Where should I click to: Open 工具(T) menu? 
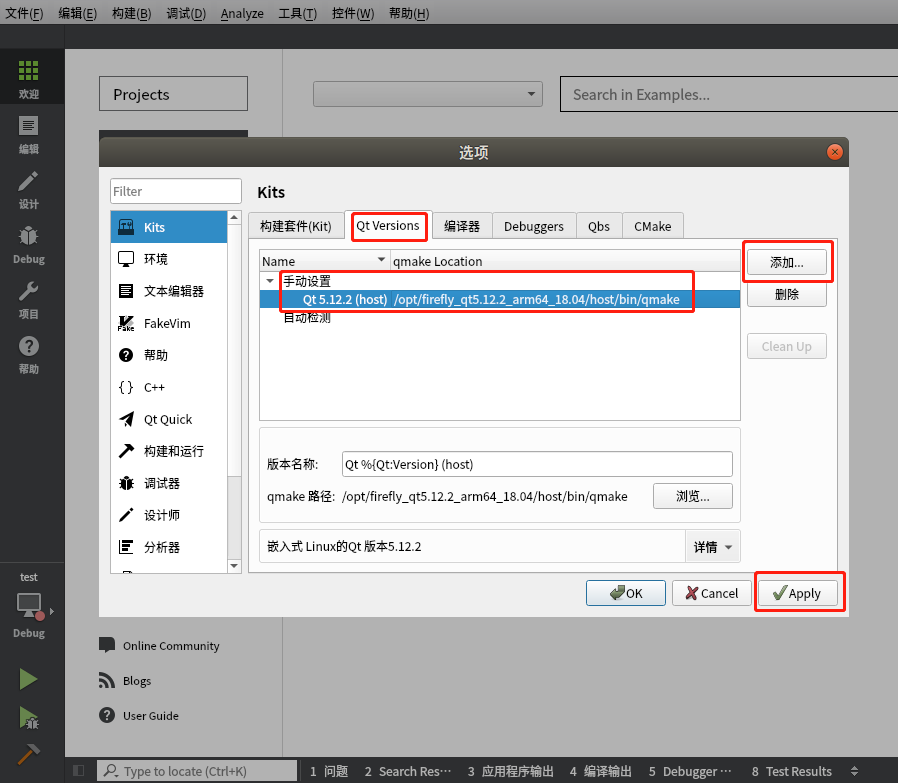[x=297, y=13]
